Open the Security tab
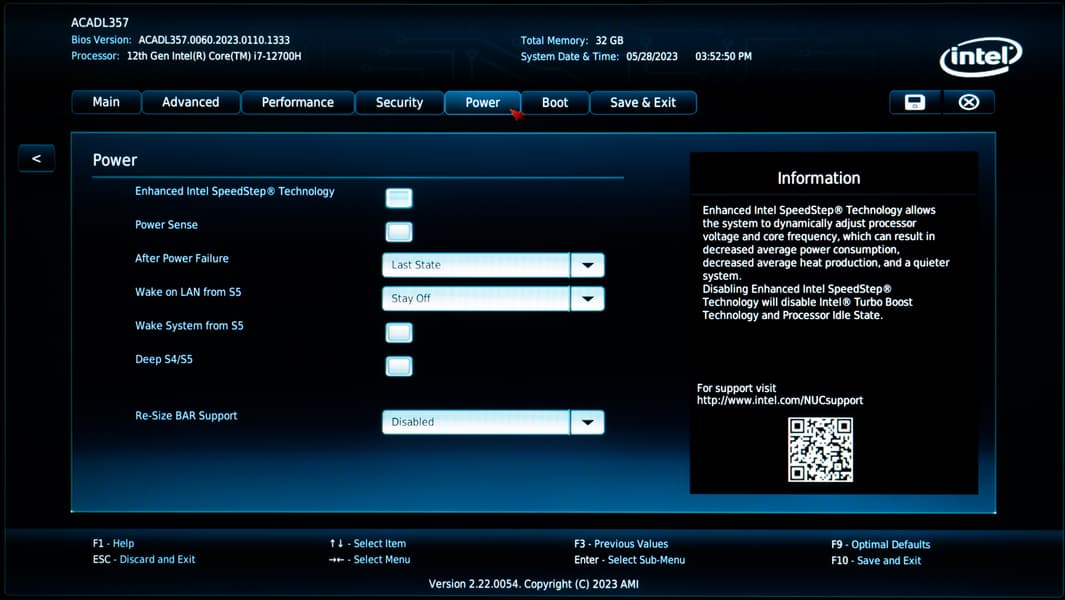 point(399,102)
